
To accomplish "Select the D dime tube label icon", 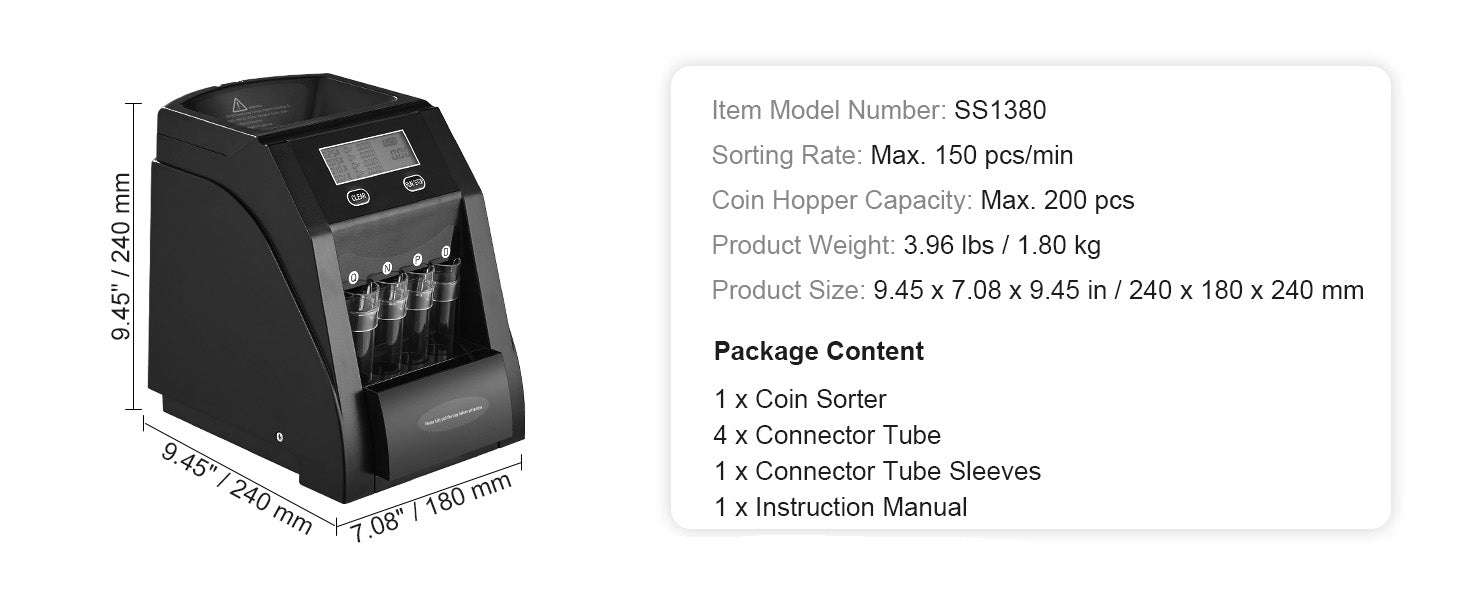I will tap(446, 252).
